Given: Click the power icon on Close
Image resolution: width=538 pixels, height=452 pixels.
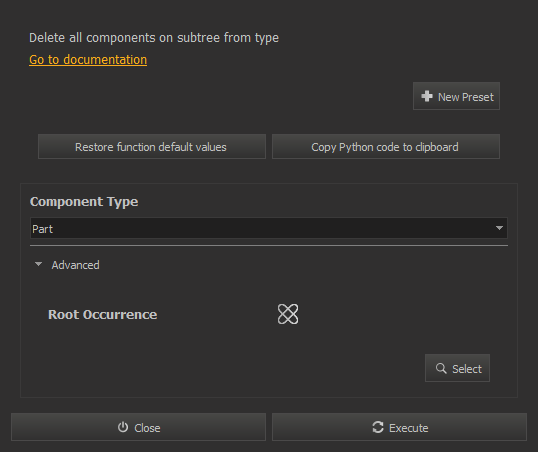Looking at the screenshot, I should pyautogui.click(x=123, y=427).
